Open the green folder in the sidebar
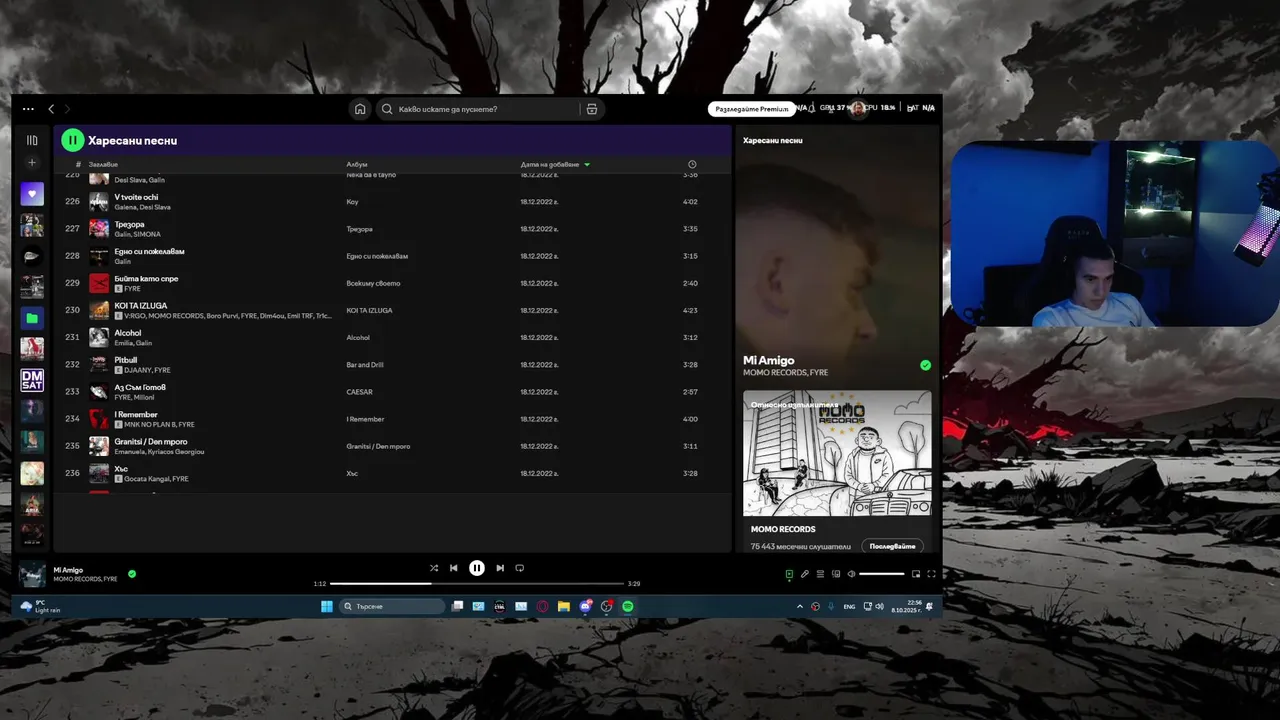 32,318
